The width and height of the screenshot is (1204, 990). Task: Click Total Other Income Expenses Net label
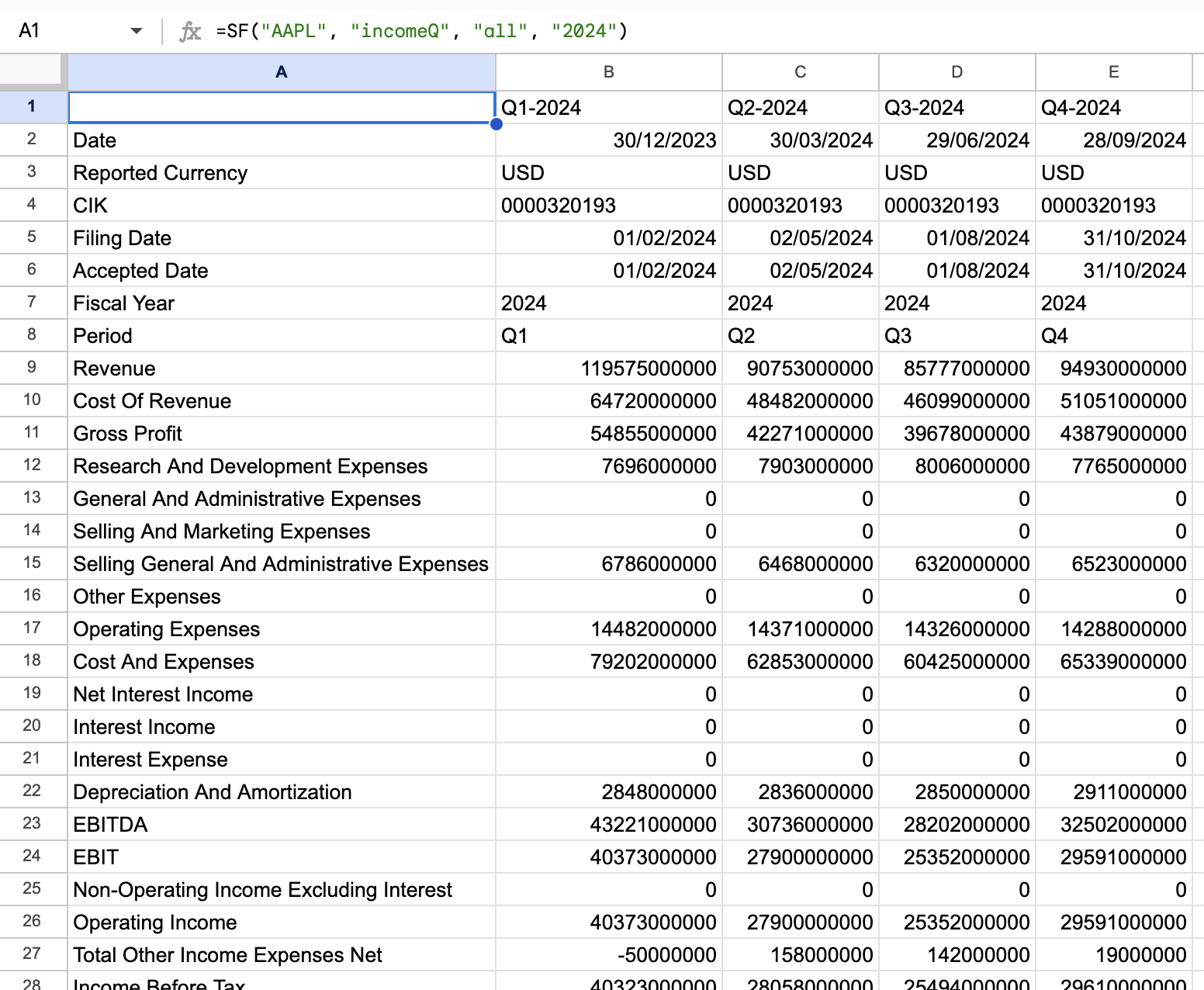pyautogui.click(x=282, y=955)
